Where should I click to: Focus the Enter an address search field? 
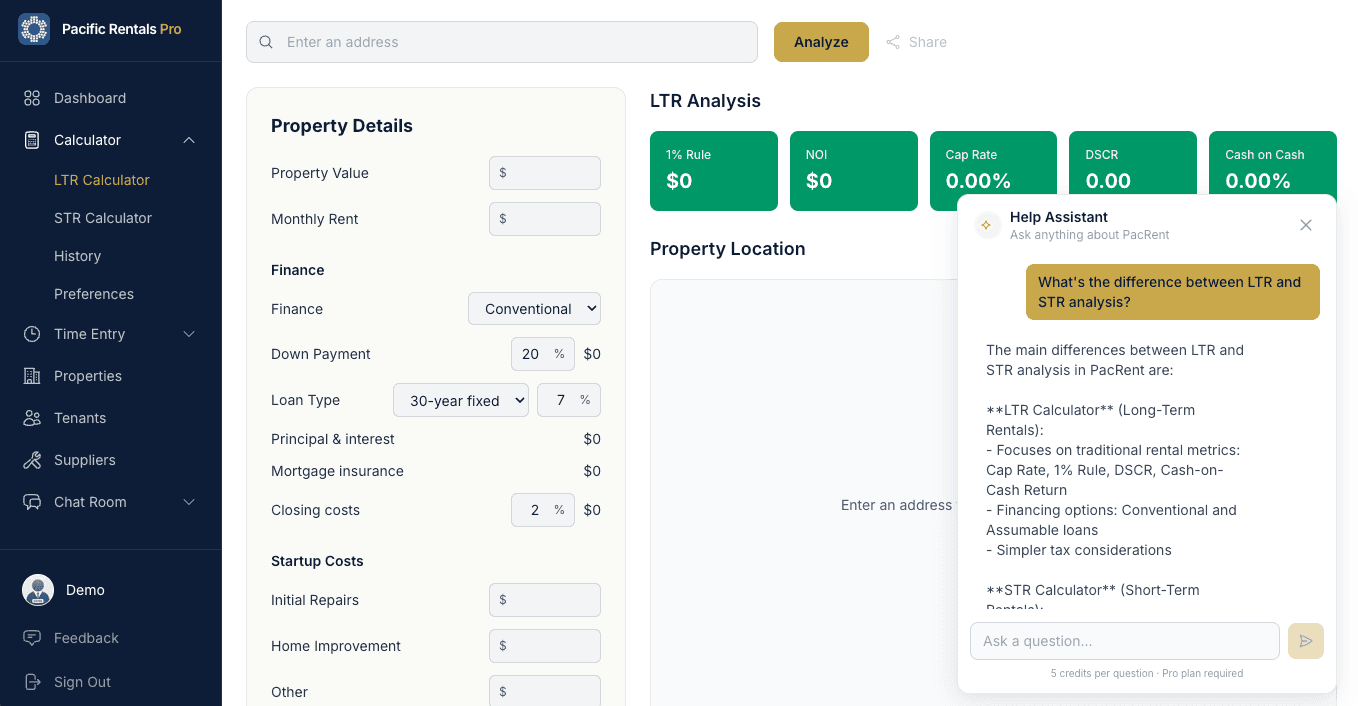coord(502,42)
